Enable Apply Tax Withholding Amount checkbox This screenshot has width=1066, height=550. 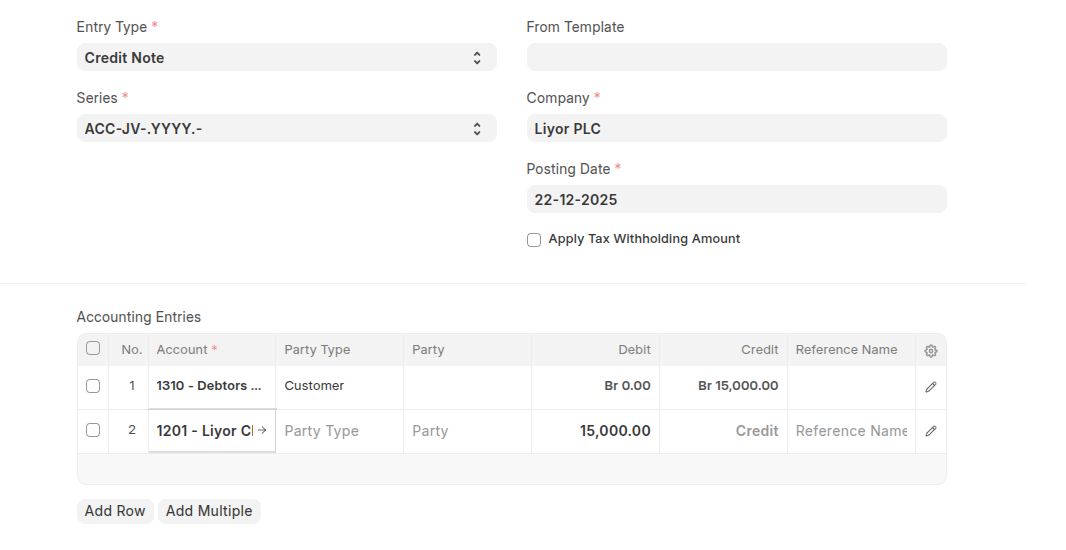(x=534, y=240)
